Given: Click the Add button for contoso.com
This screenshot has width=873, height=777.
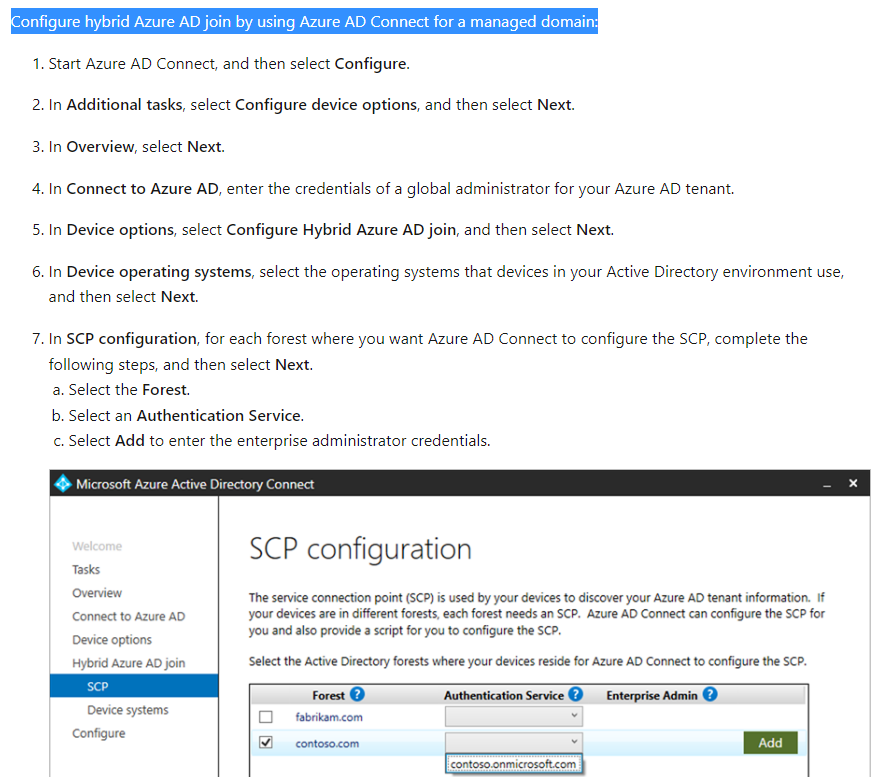Looking at the screenshot, I should tap(768, 742).
